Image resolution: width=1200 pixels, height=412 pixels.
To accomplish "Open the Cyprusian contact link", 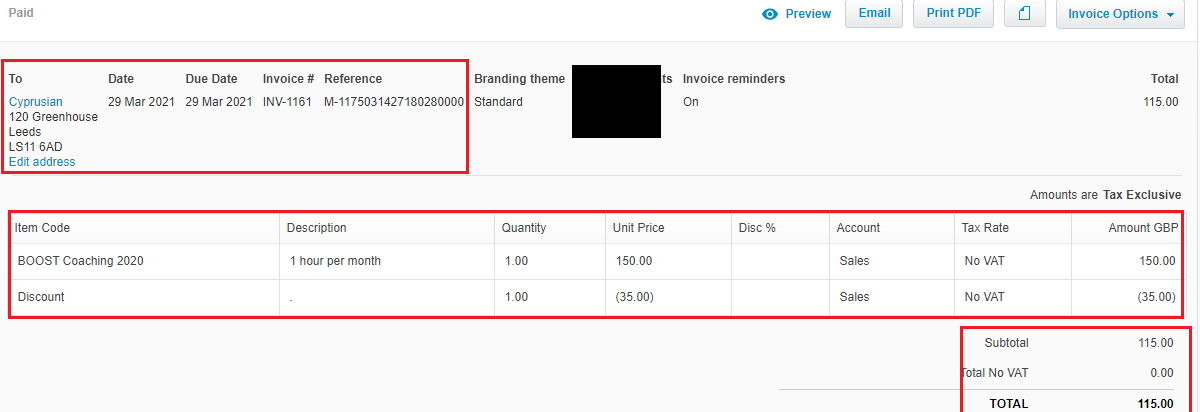I will [x=36, y=102].
